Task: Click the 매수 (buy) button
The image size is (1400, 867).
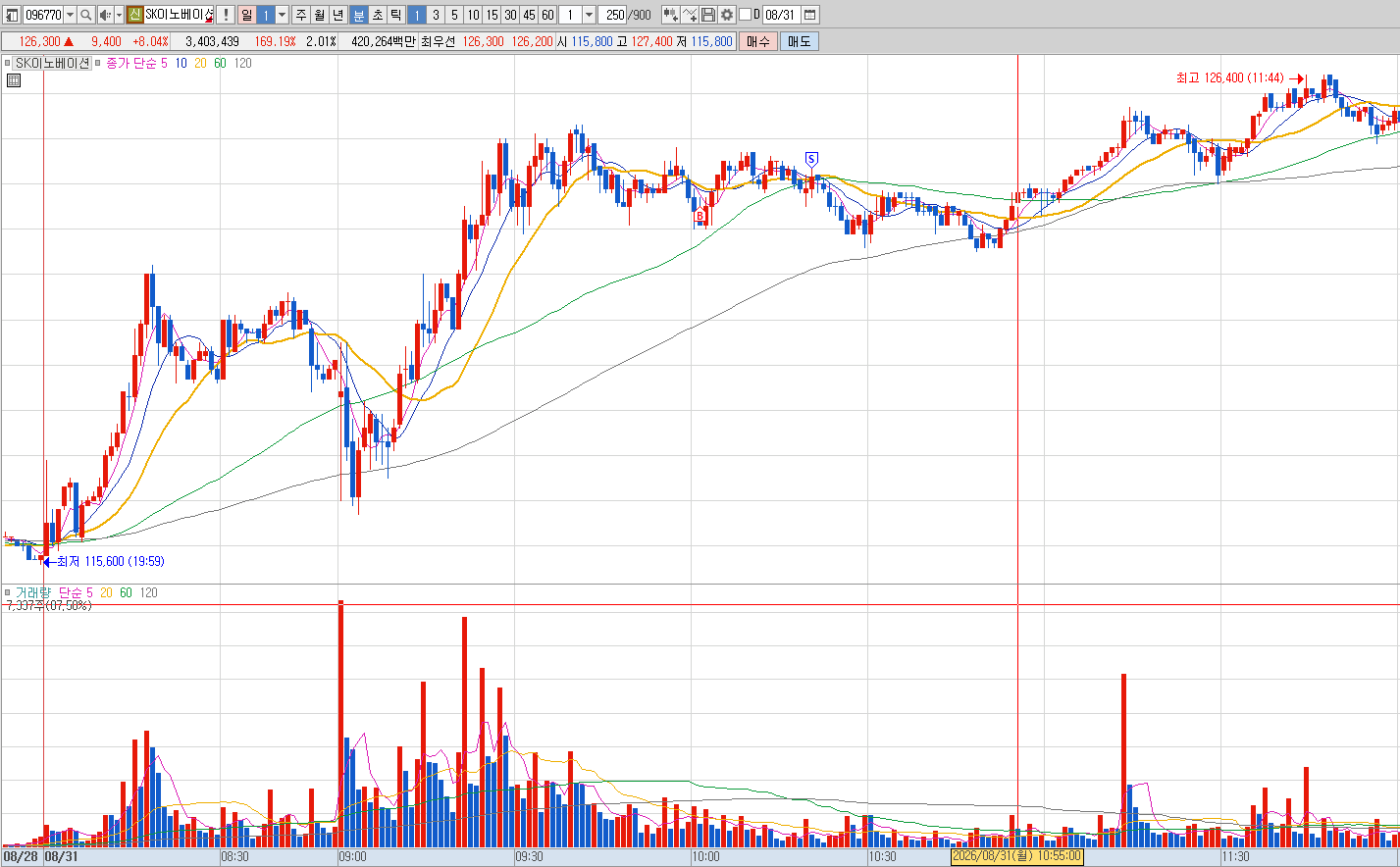Action: coord(757,41)
